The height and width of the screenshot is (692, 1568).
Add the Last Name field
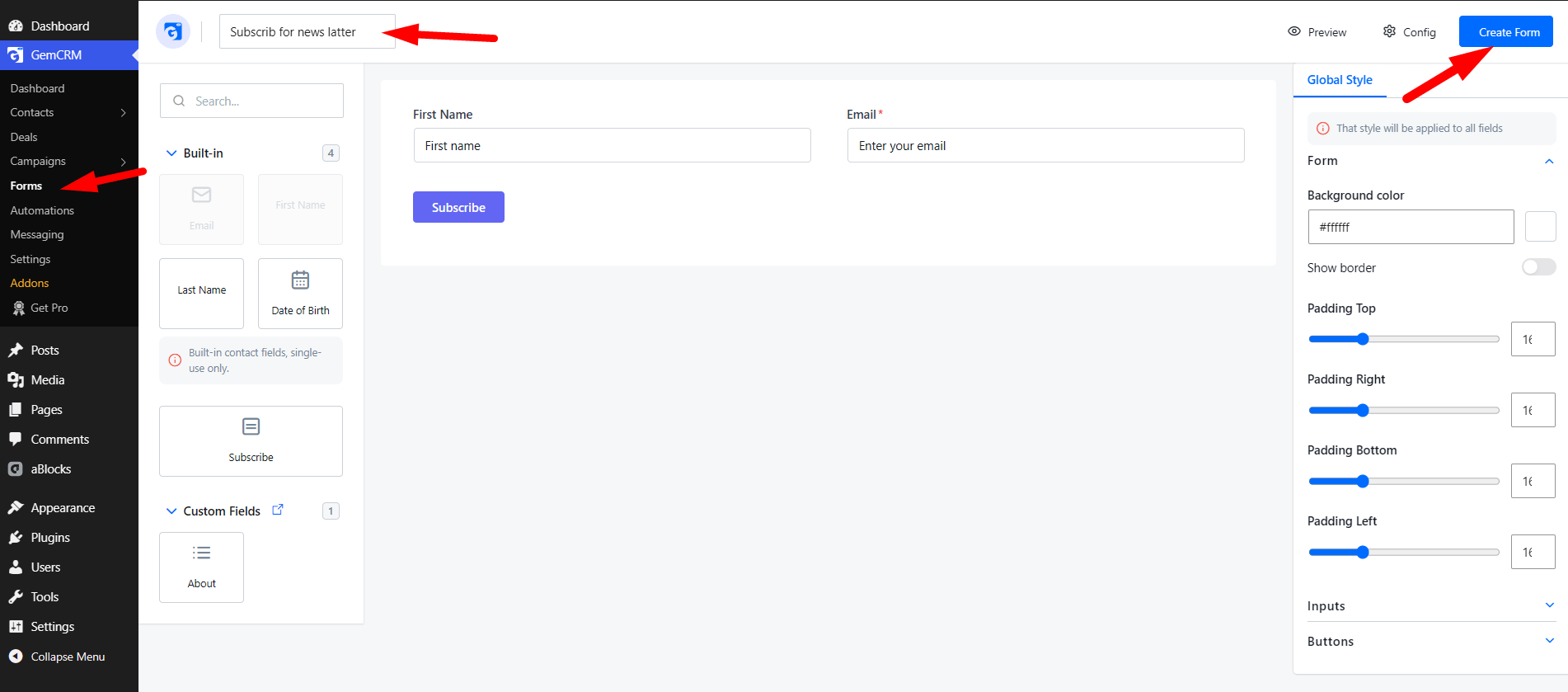(x=201, y=294)
